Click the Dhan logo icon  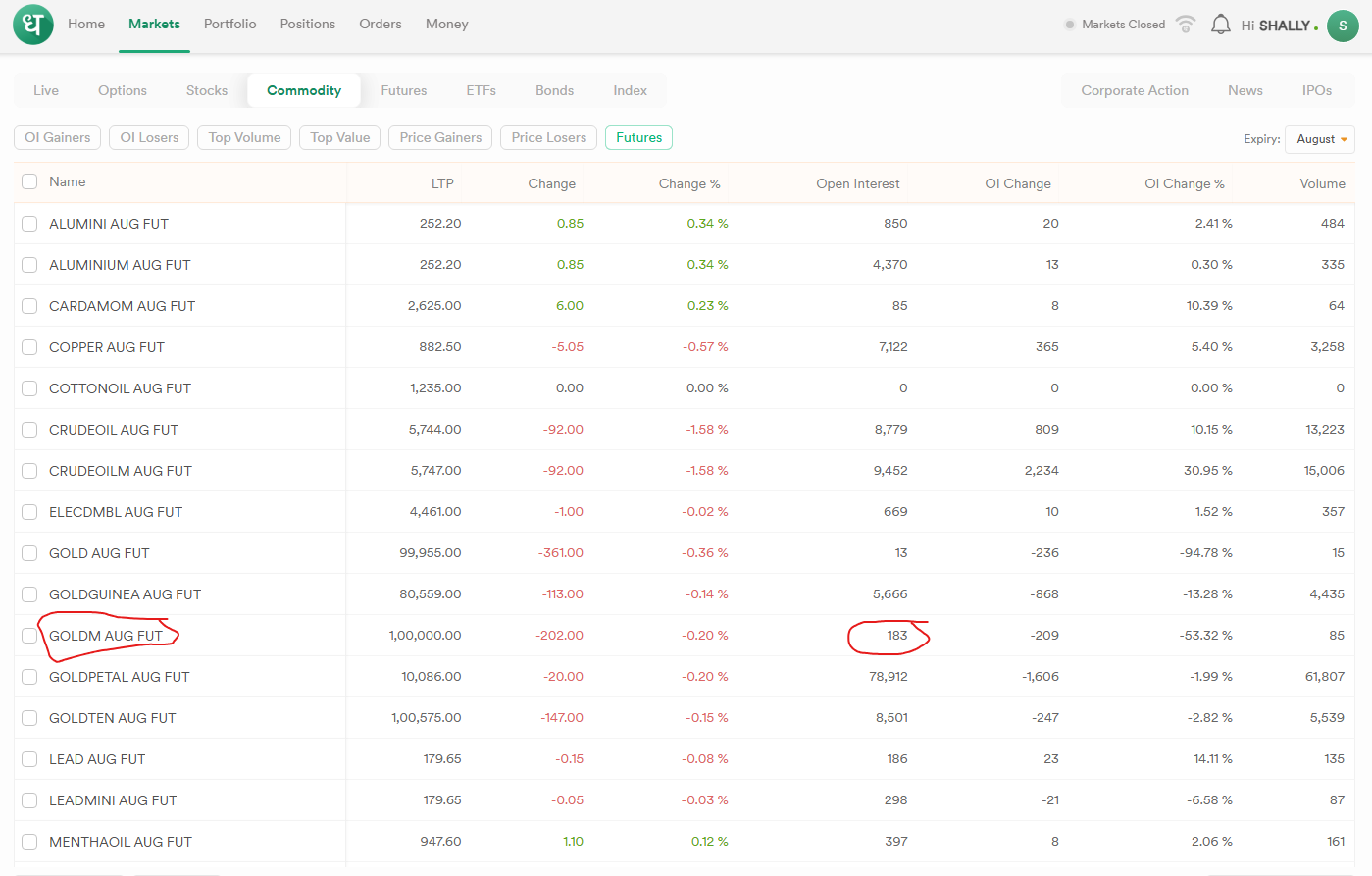[33, 25]
